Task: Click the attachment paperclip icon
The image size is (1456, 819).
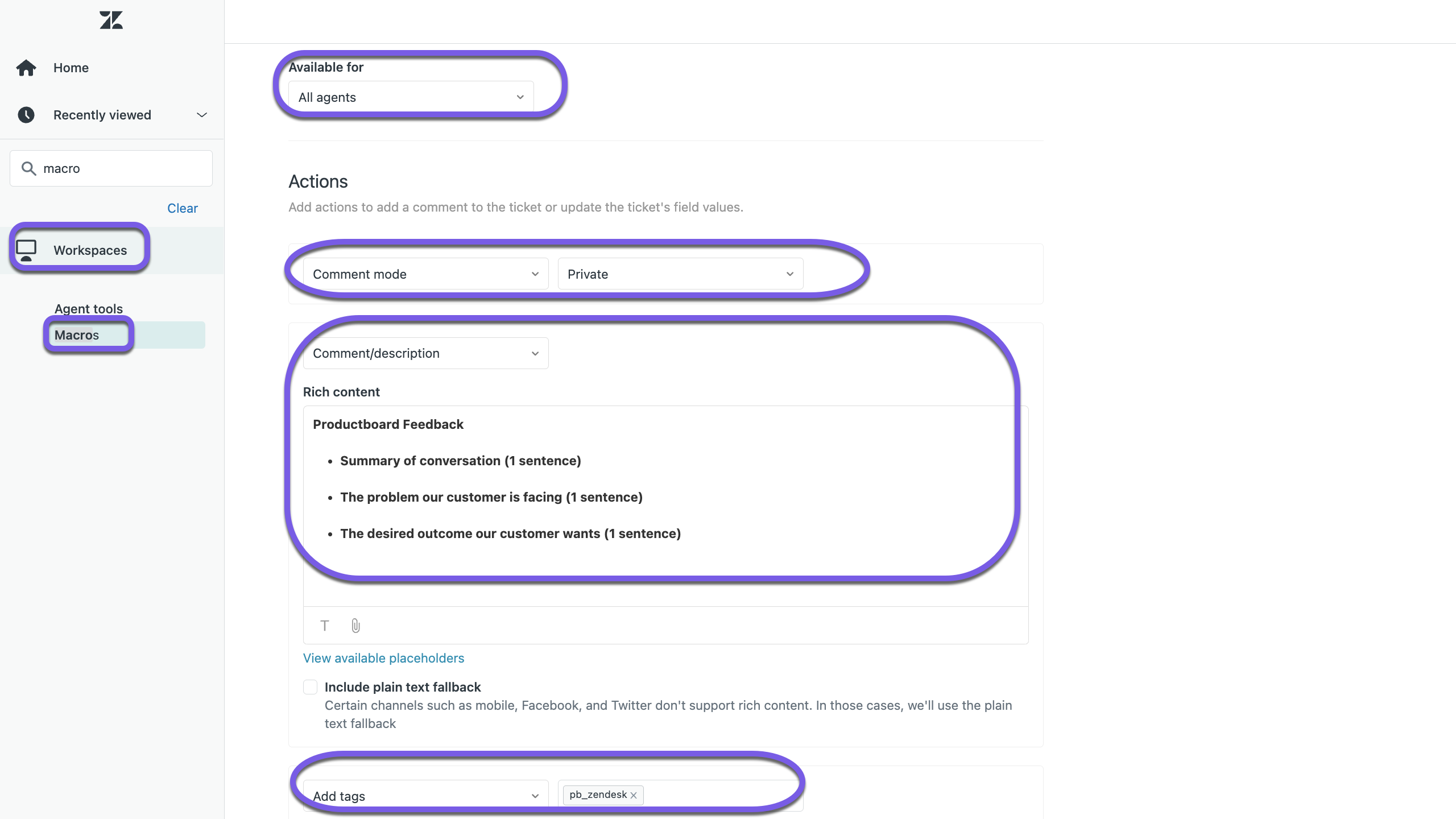Action: (355, 626)
